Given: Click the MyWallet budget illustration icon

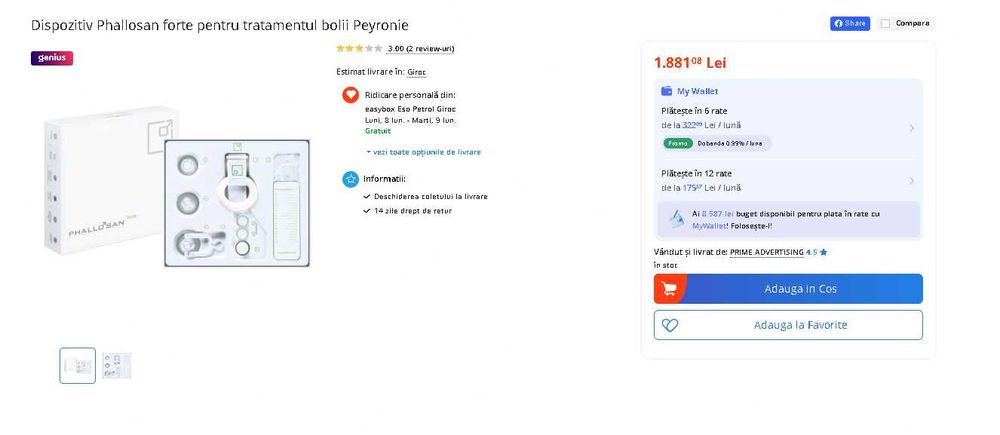Looking at the screenshot, I should [x=676, y=219].
